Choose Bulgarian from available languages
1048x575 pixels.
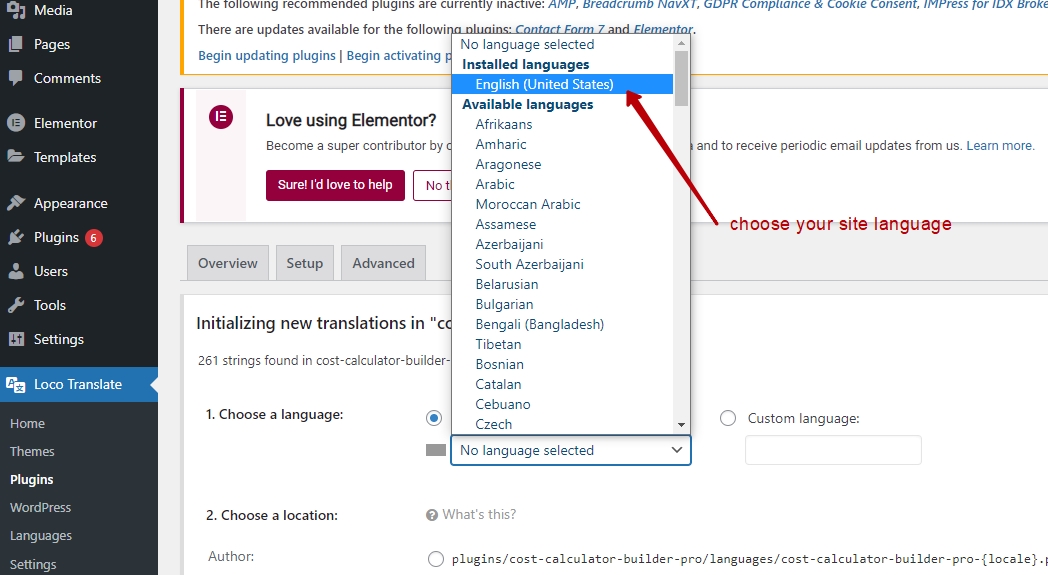point(505,304)
